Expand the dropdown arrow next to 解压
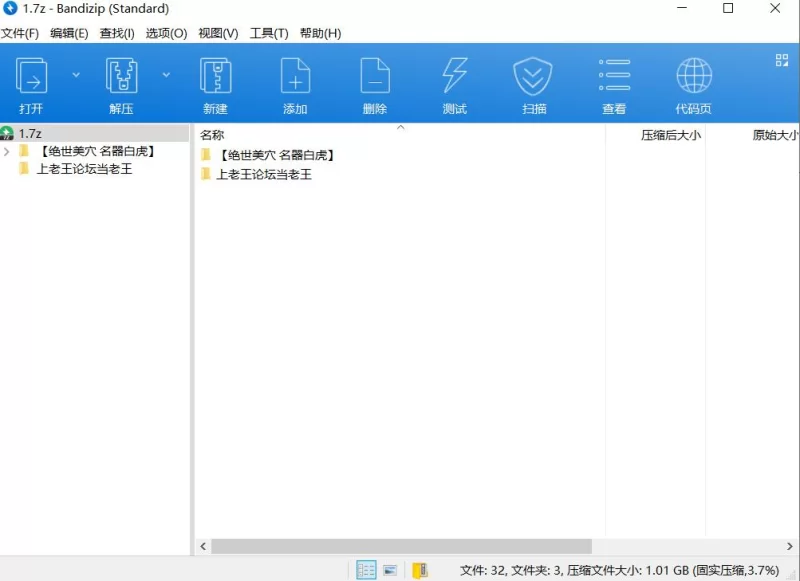This screenshot has width=800, height=581. click(166, 75)
